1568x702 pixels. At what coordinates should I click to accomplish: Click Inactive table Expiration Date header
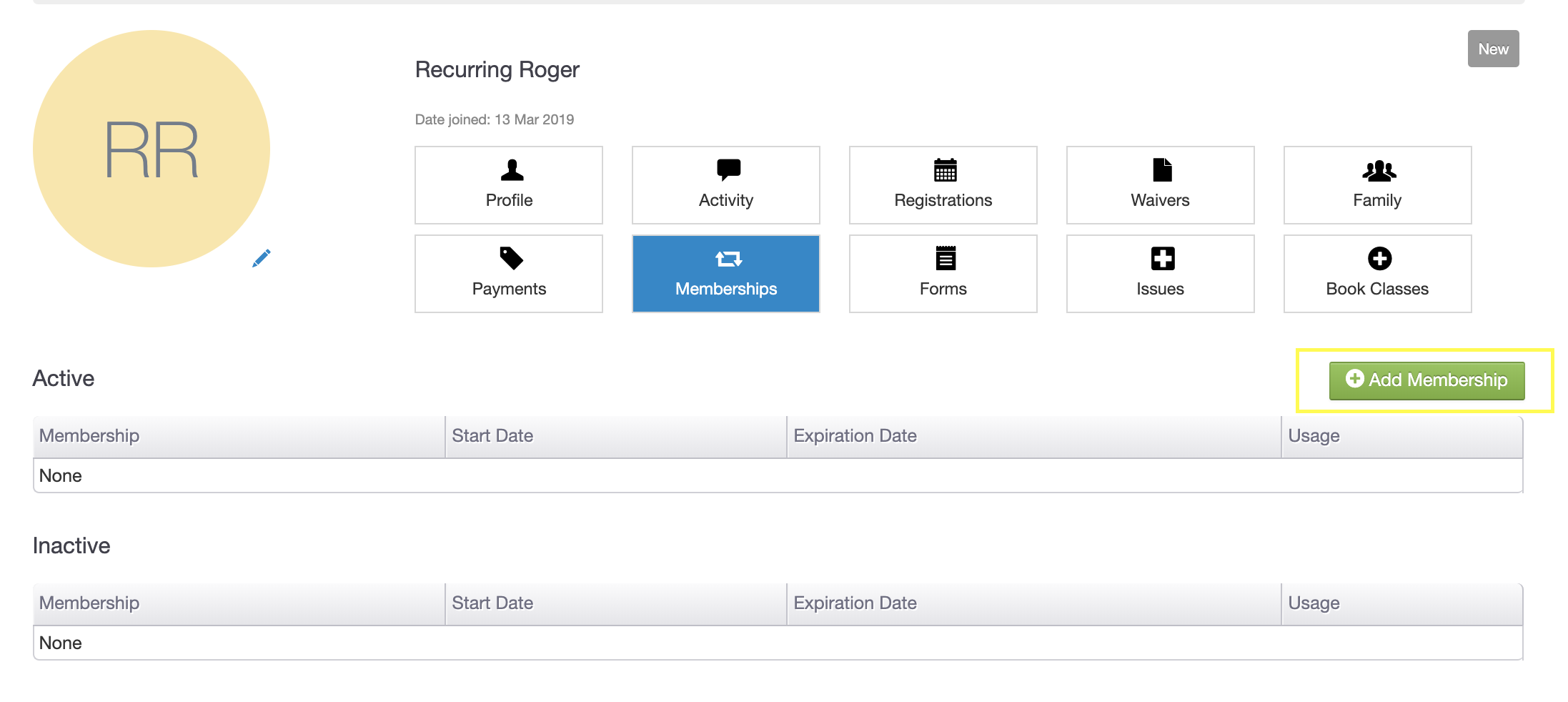coord(855,603)
